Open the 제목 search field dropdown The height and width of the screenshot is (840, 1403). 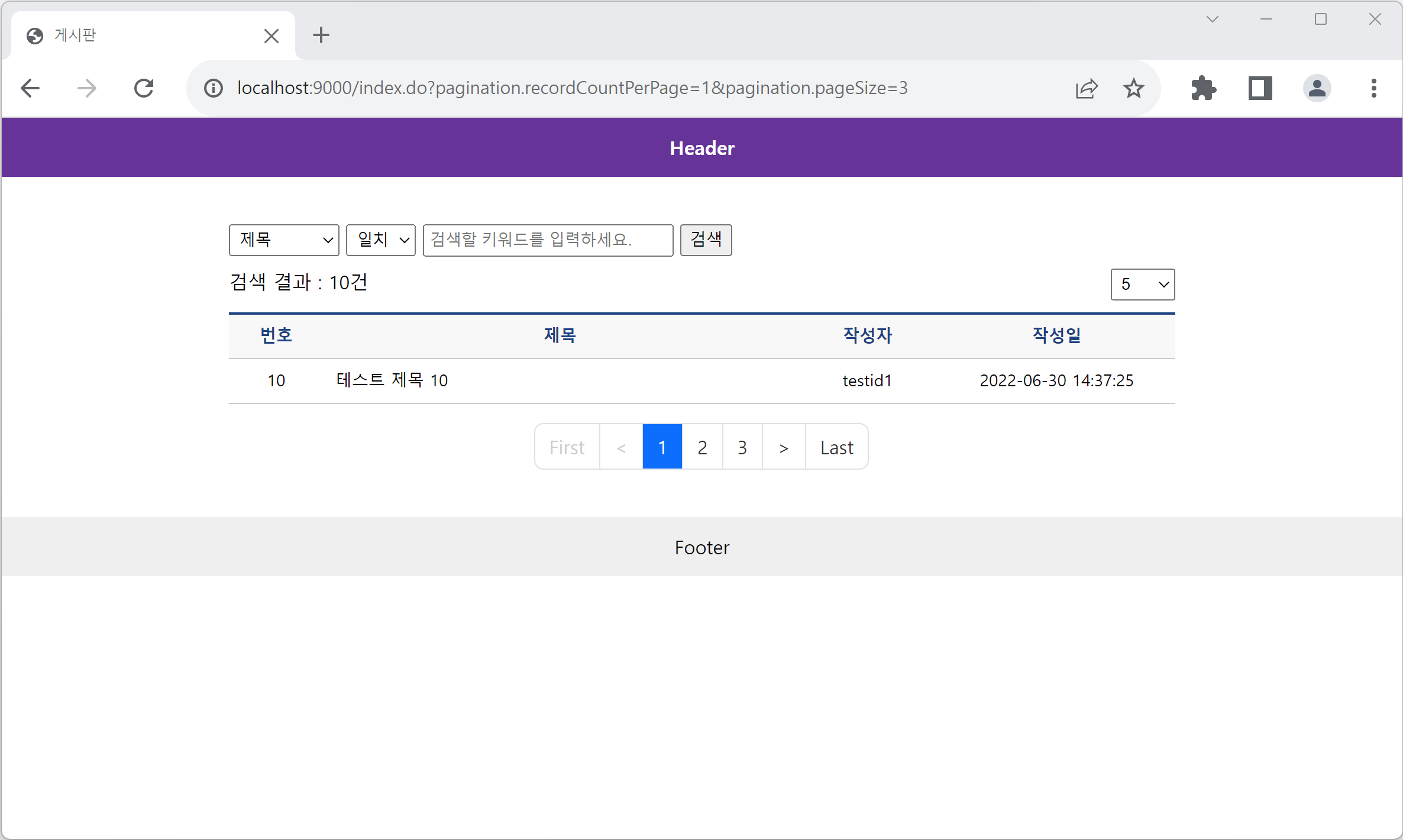point(284,240)
